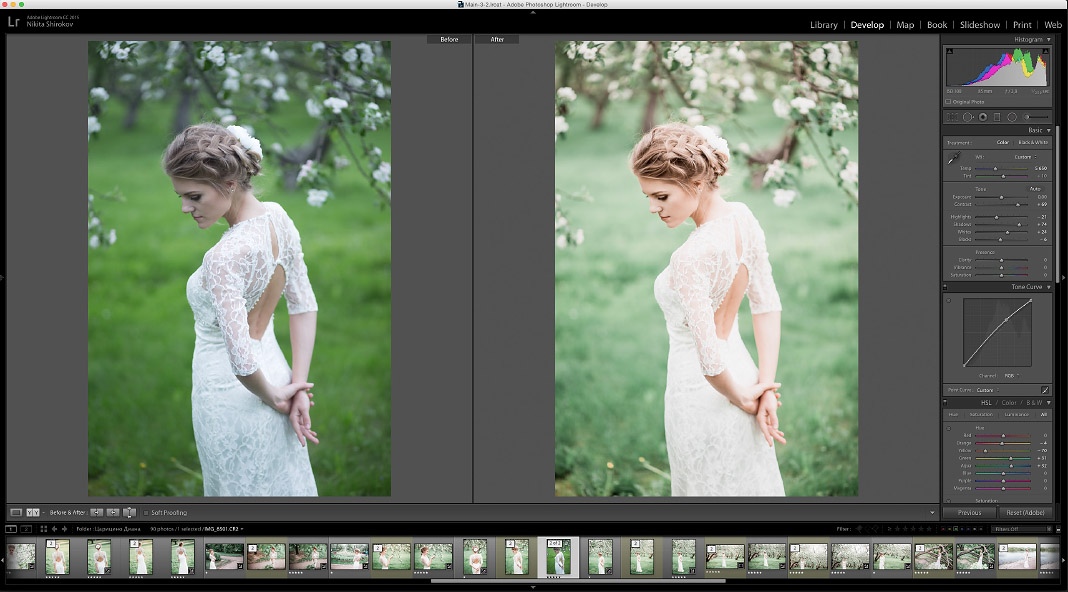Screen dimensions: 1068x592
Task: Switch to Slideshow module
Action: [980, 25]
